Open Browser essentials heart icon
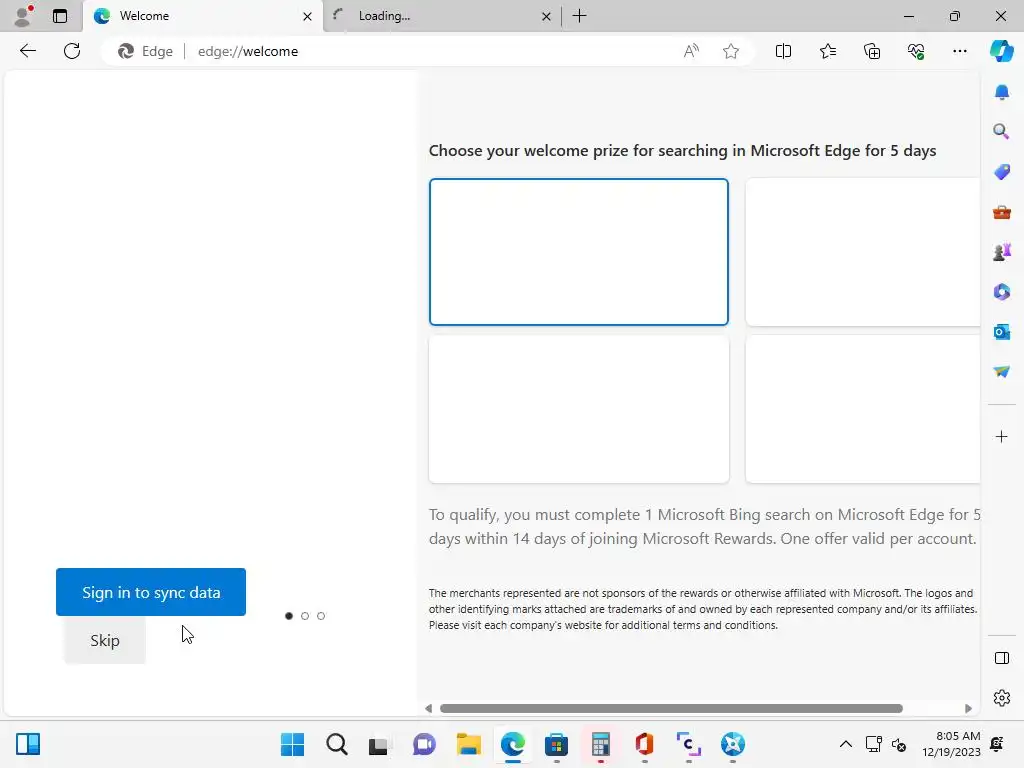The width and height of the screenshot is (1024, 768). [916, 51]
